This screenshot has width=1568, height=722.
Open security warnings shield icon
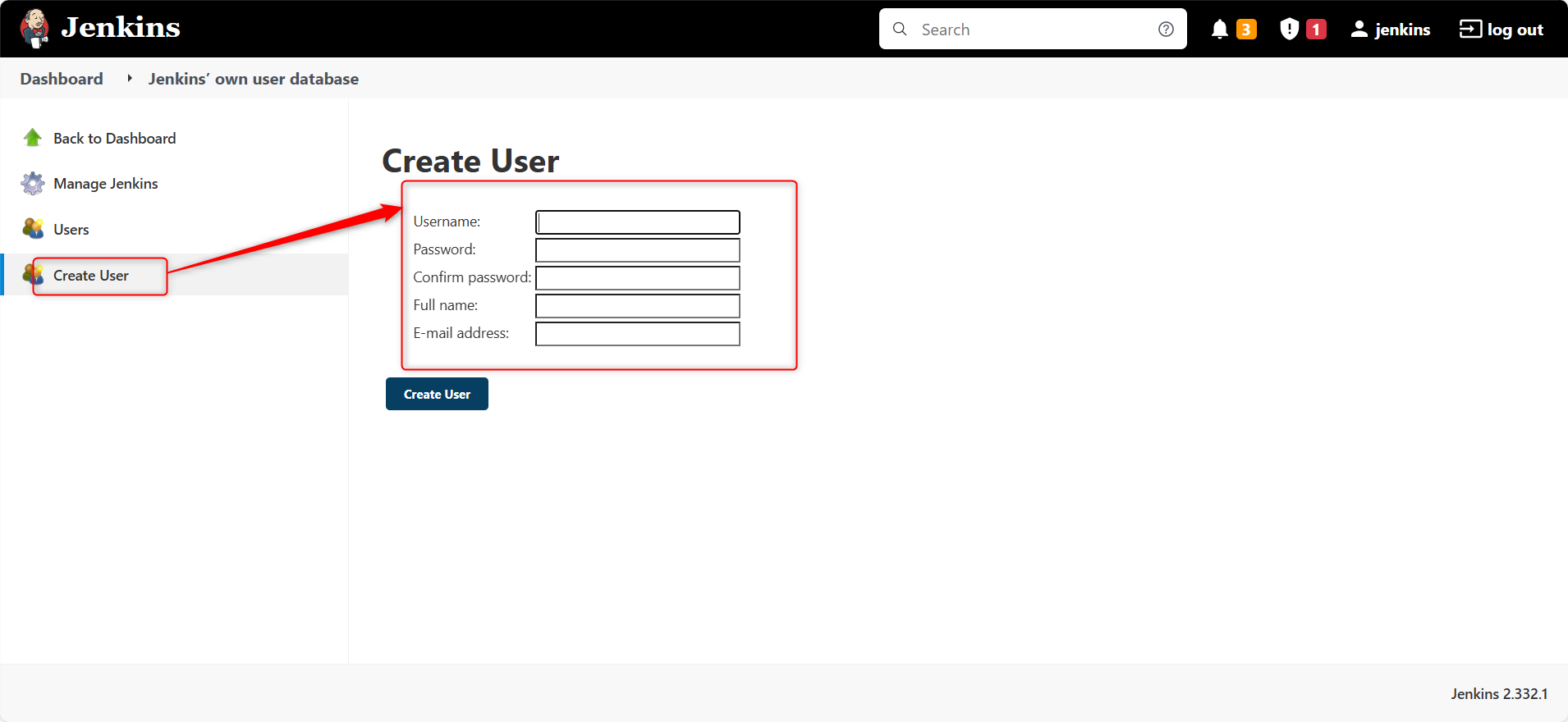[1290, 29]
